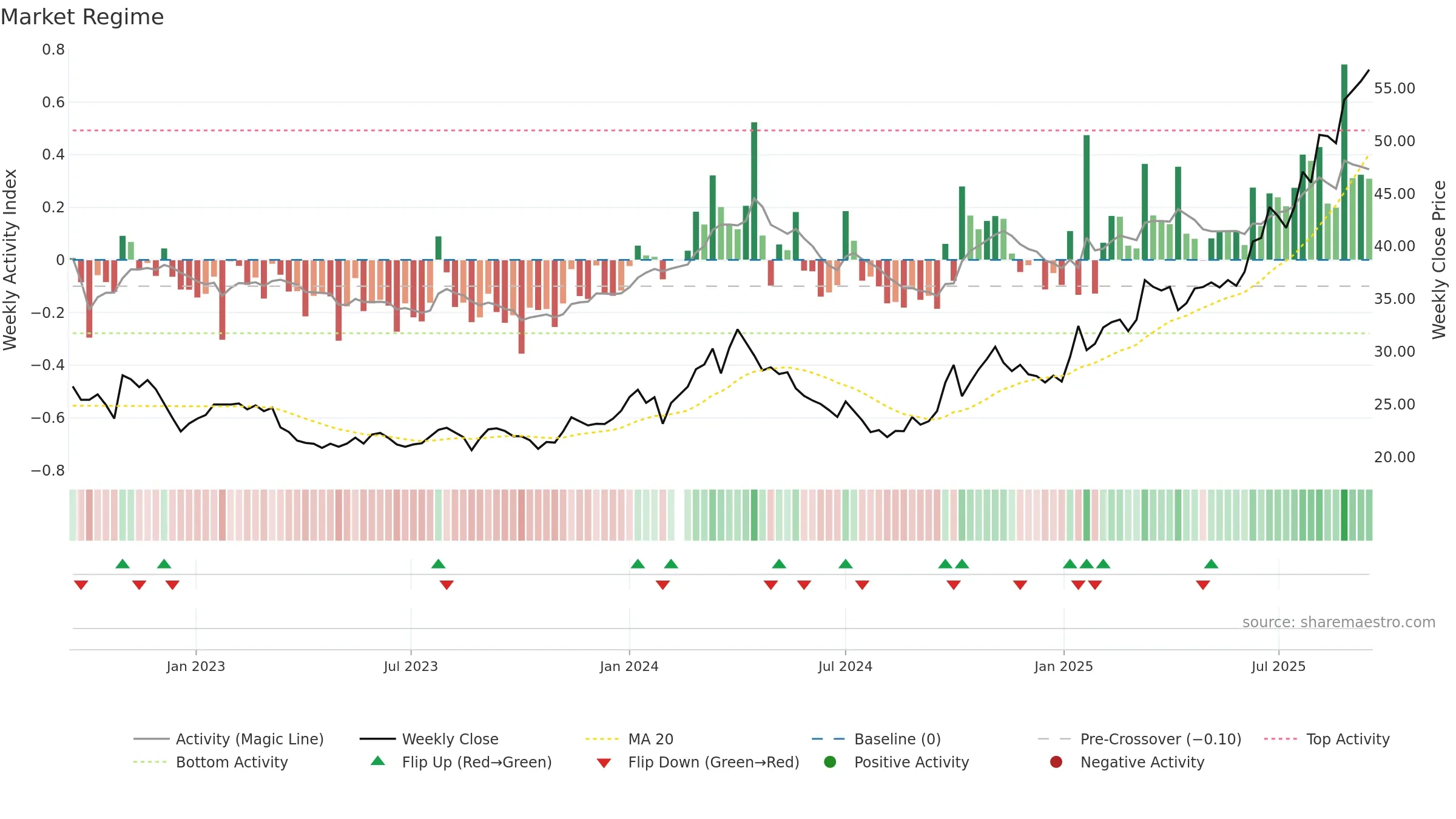Toggle the Activity (Magic Line) legend entry
The width and height of the screenshot is (1456, 819).
pyautogui.click(x=229, y=739)
